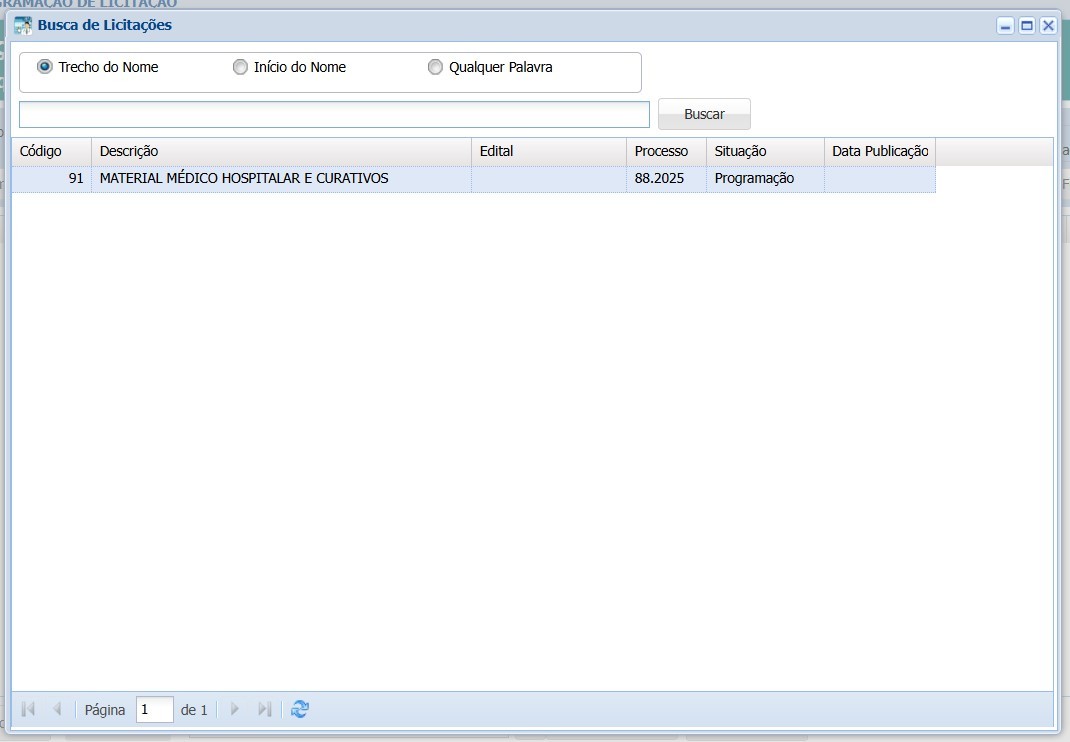Viewport: 1070px width, 742px height.
Task: Sort by the Código column header
Action: pyautogui.click(x=51, y=151)
